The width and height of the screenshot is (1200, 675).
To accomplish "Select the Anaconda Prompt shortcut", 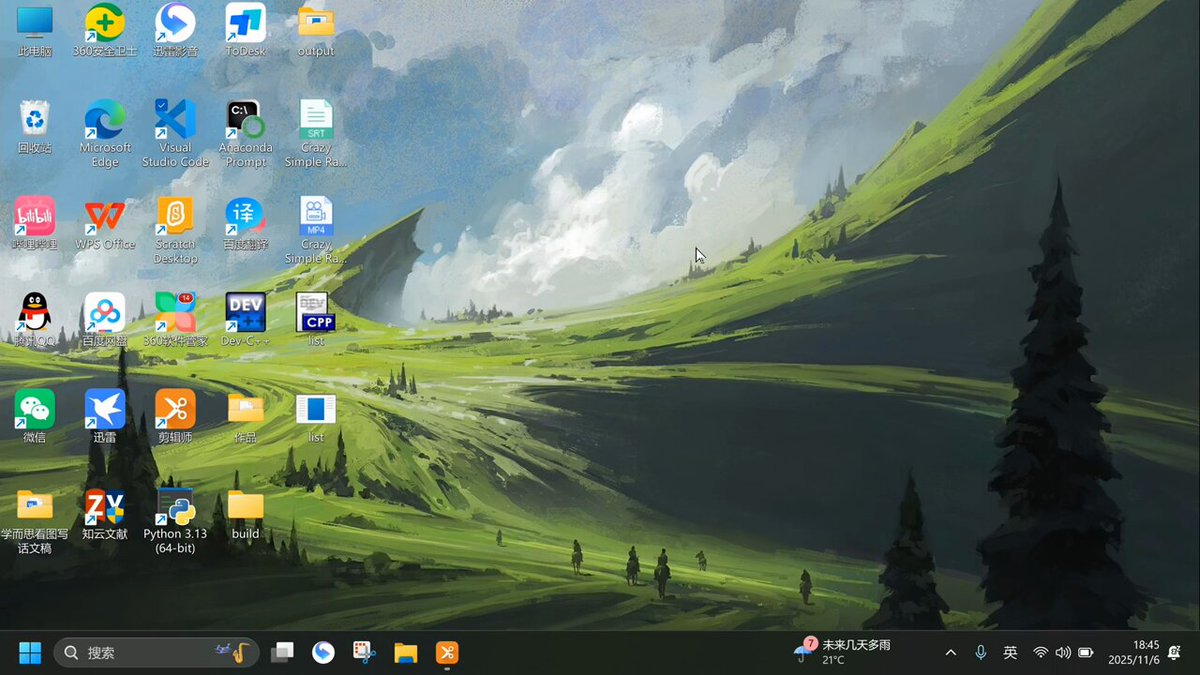I will pos(246,133).
